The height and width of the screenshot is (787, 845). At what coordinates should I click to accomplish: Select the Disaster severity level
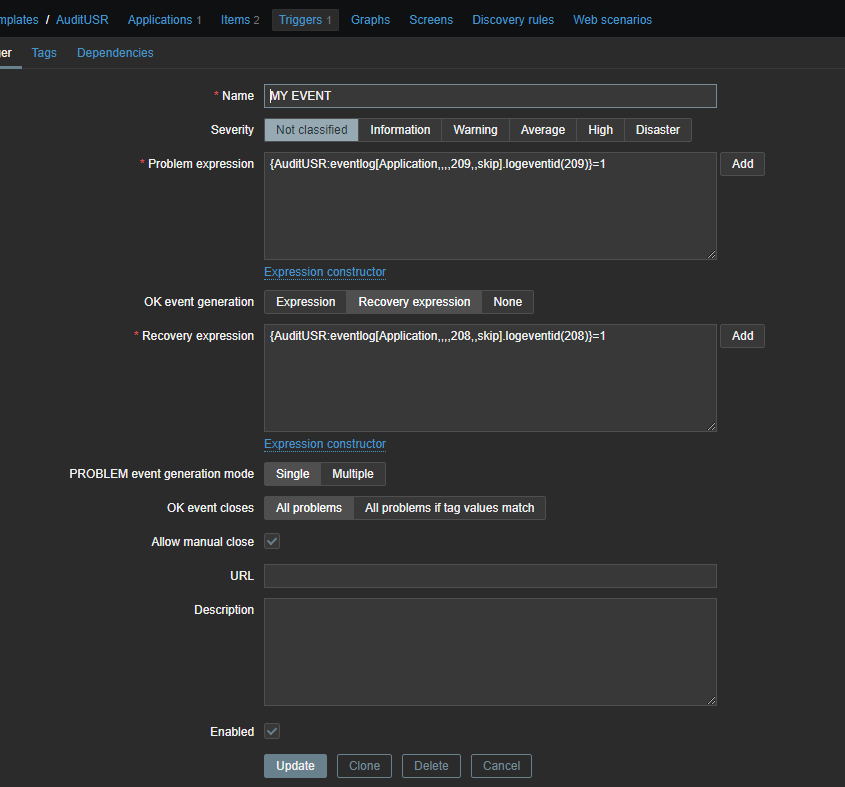(x=657, y=130)
